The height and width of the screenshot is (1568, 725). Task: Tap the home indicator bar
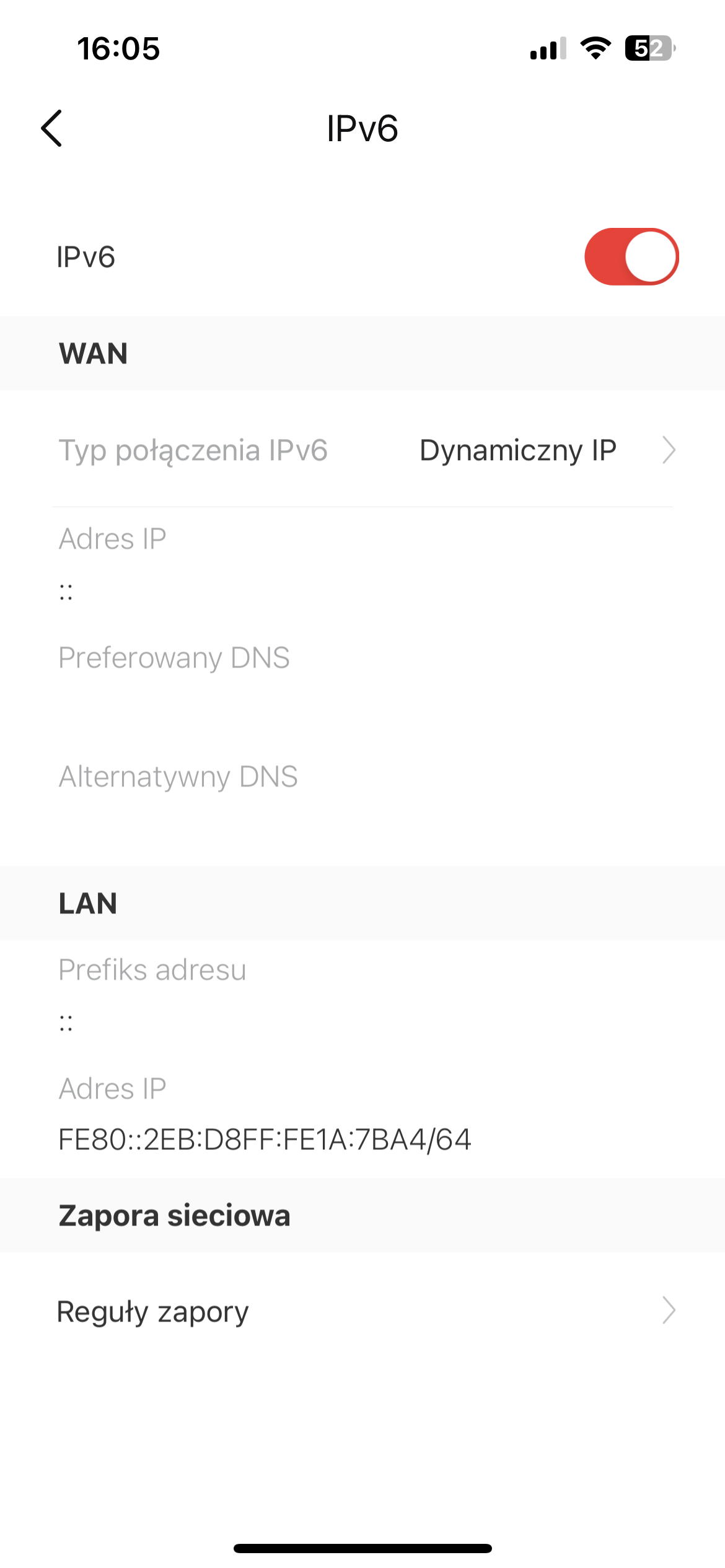point(362,1548)
